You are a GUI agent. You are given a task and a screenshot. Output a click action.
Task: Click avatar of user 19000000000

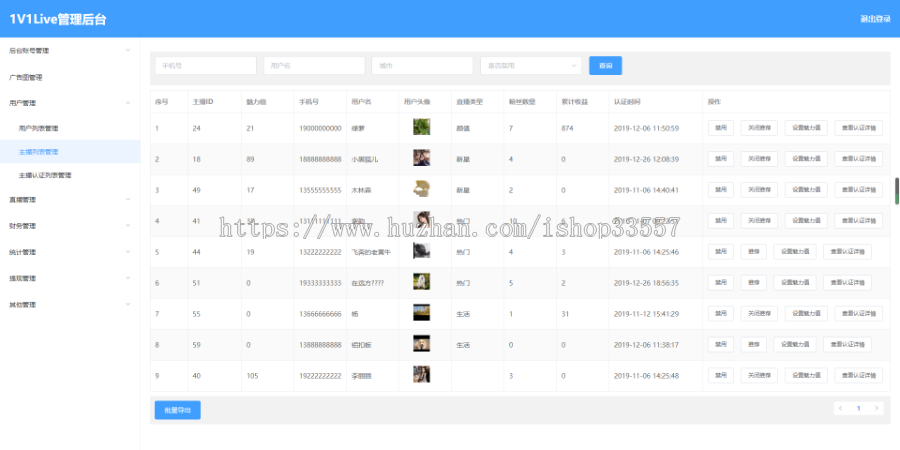point(421,127)
